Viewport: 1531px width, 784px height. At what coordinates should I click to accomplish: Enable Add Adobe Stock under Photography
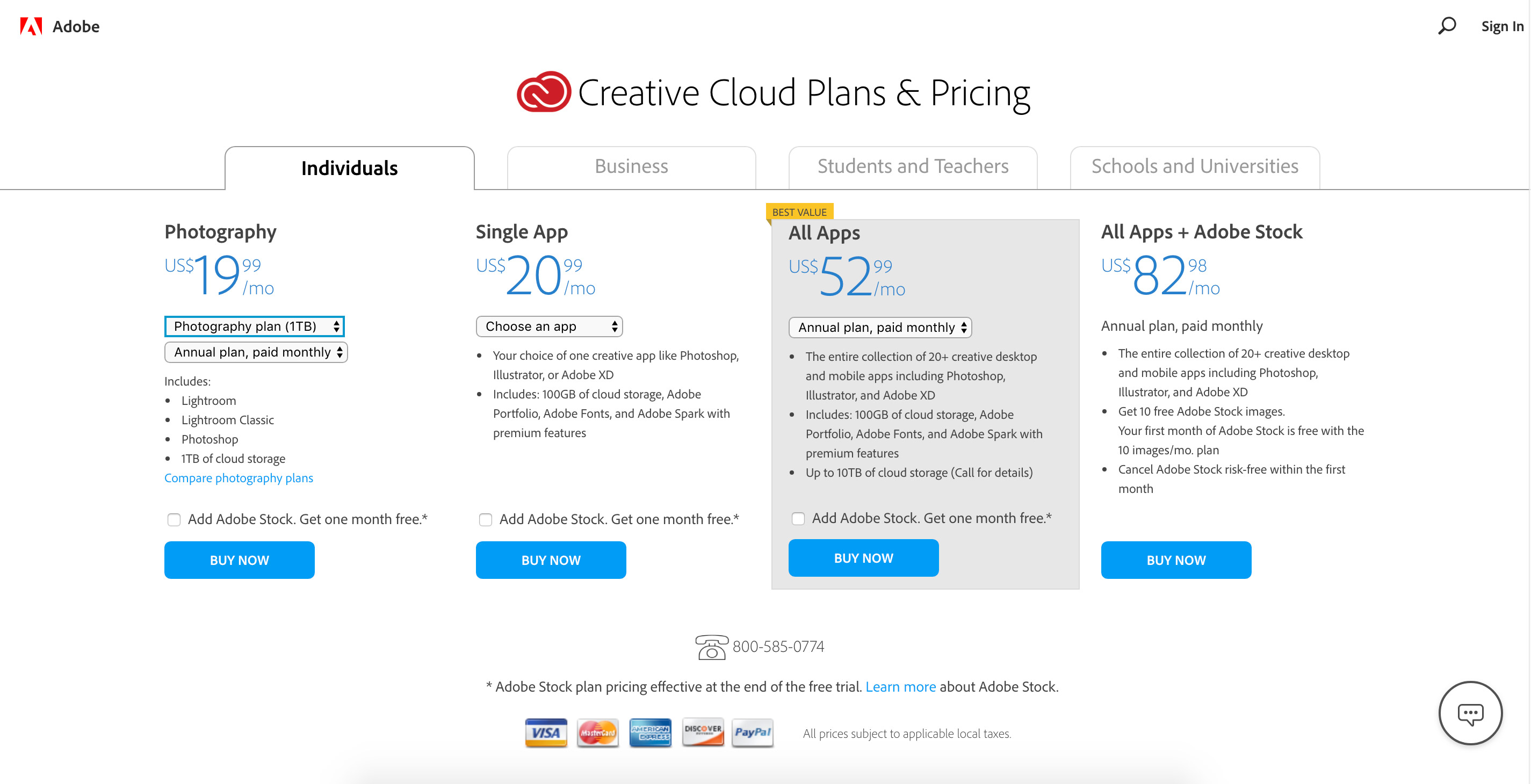point(174,520)
